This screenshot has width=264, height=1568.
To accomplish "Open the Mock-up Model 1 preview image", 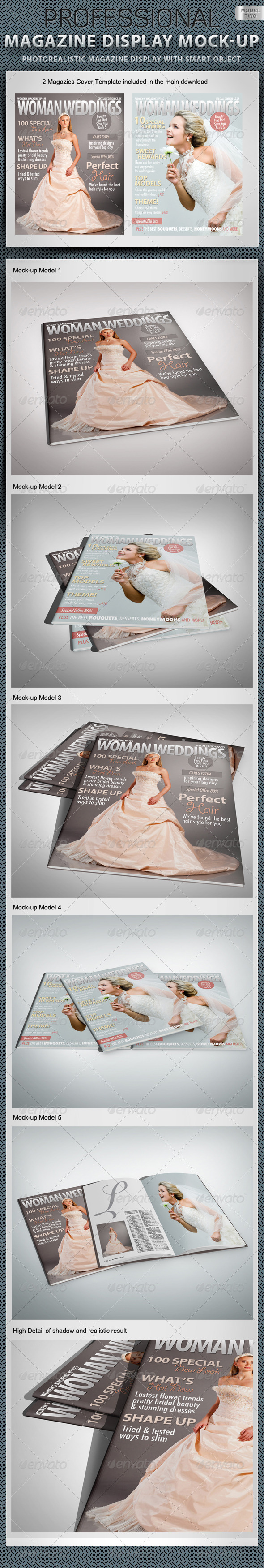I will (x=132, y=378).
